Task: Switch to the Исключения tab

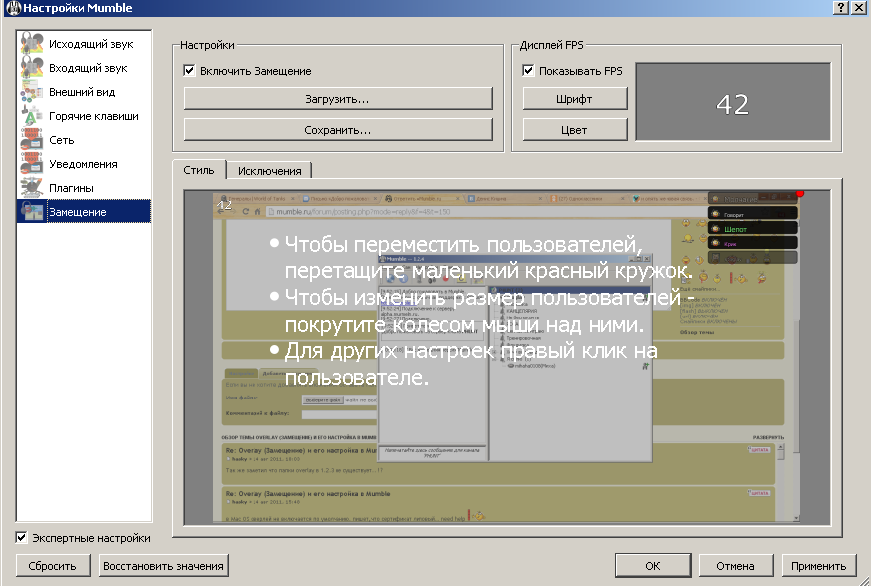Action: pyautogui.click(x=270, y=170)
